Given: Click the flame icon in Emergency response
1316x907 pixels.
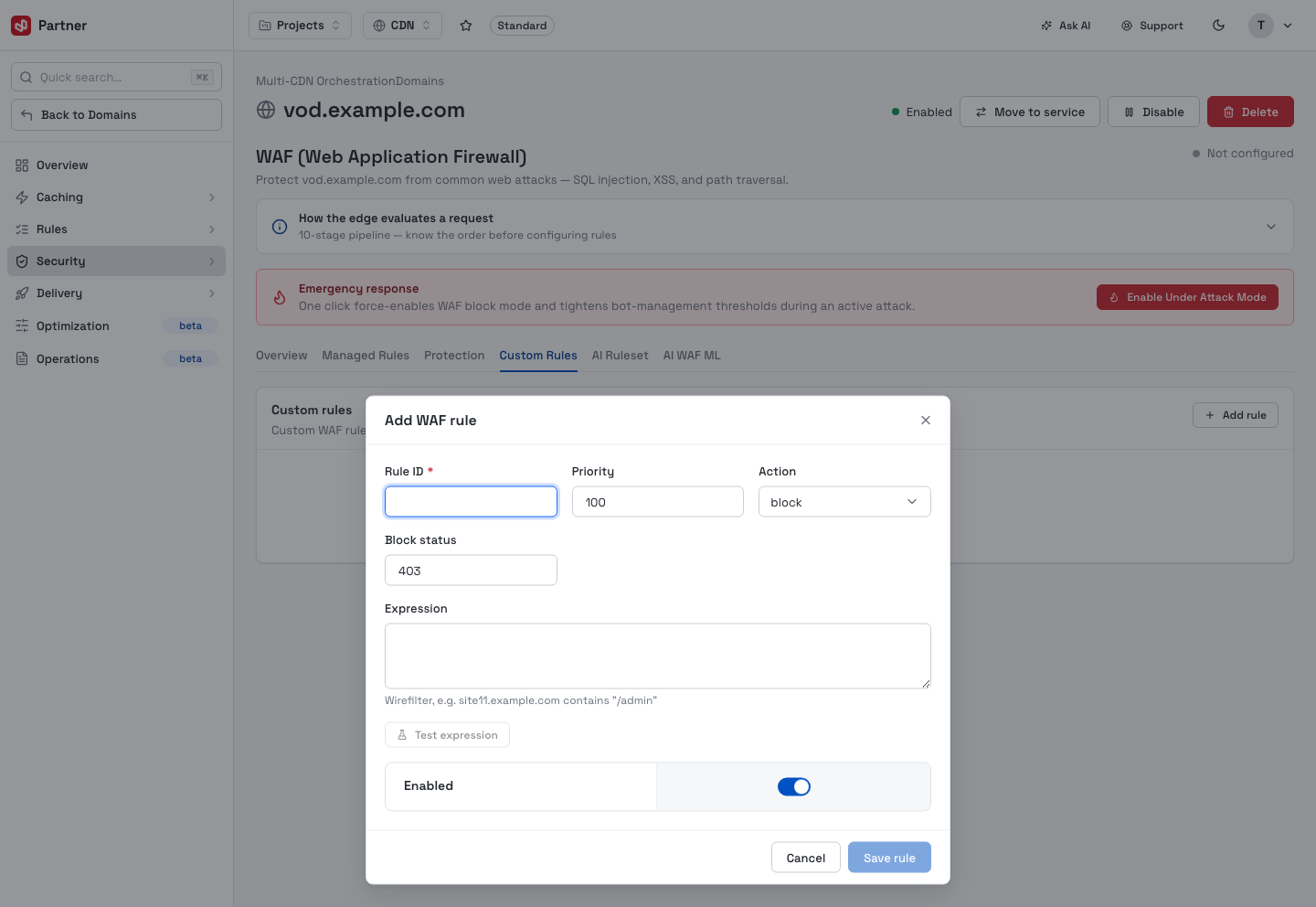Looking at the screenshot, I should click(280, 297).
